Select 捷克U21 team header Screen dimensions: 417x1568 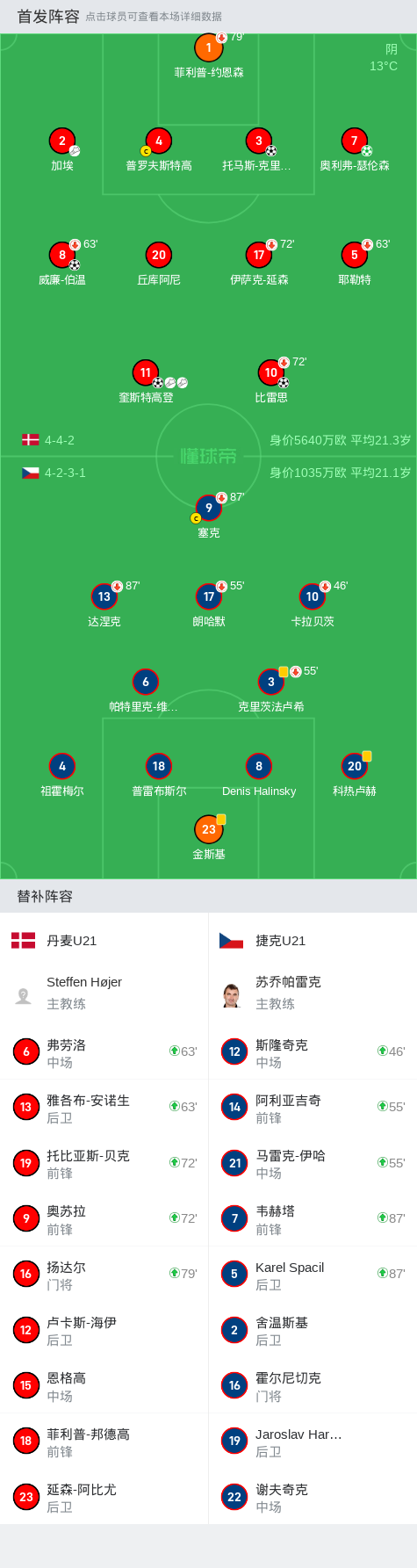(313, 941)
